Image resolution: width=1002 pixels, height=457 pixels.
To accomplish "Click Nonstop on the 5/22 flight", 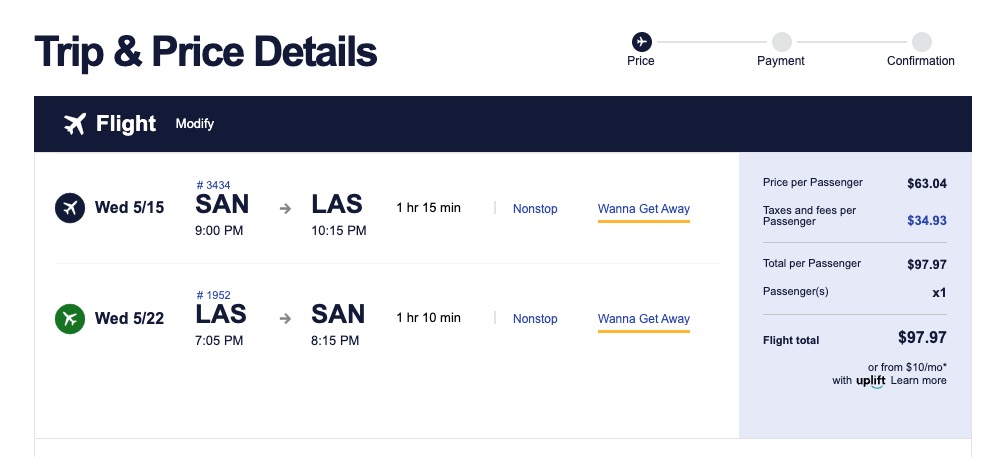I will tap(535, 319).
